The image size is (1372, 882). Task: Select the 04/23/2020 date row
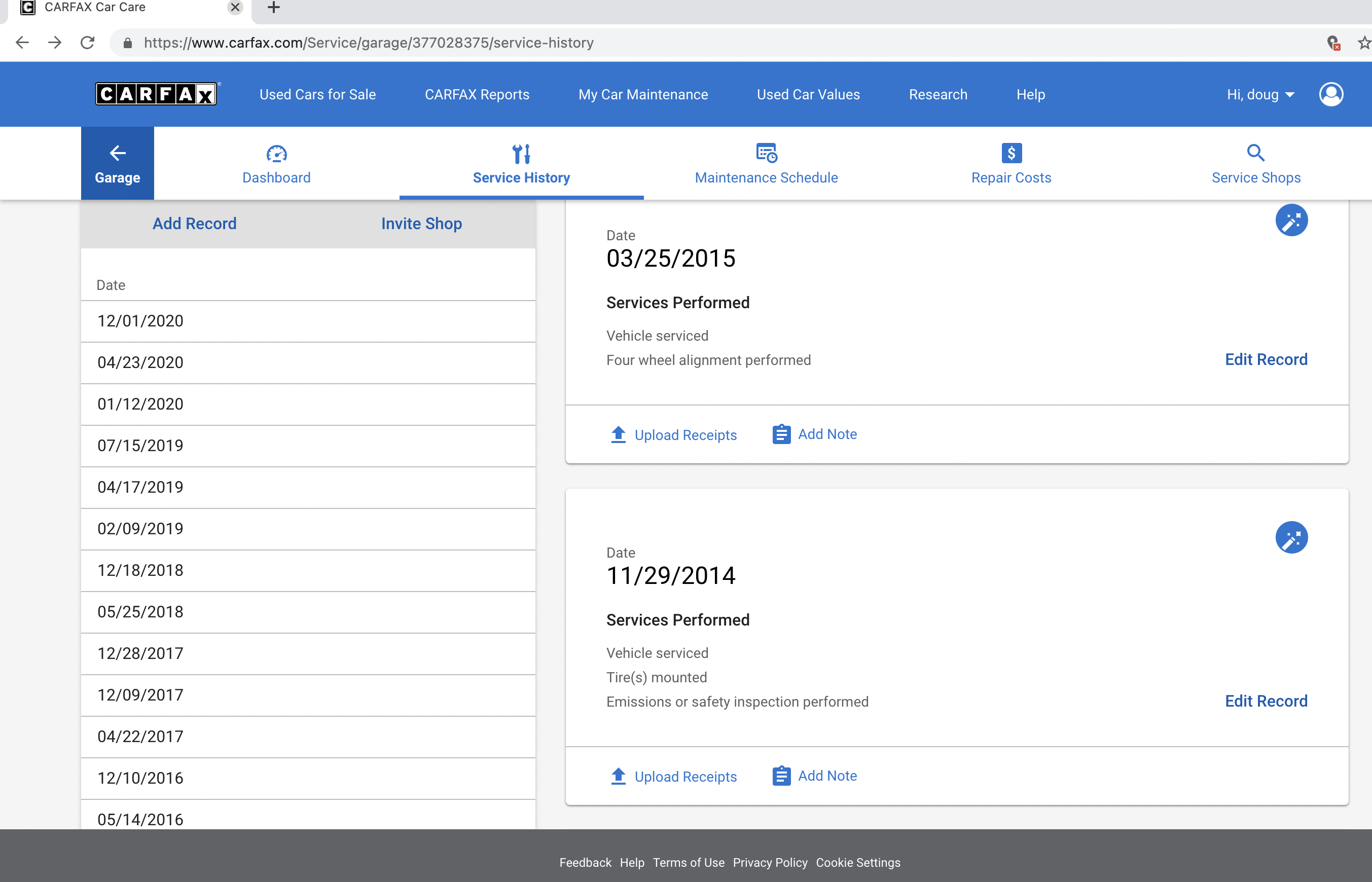click(x=308, y=363)
